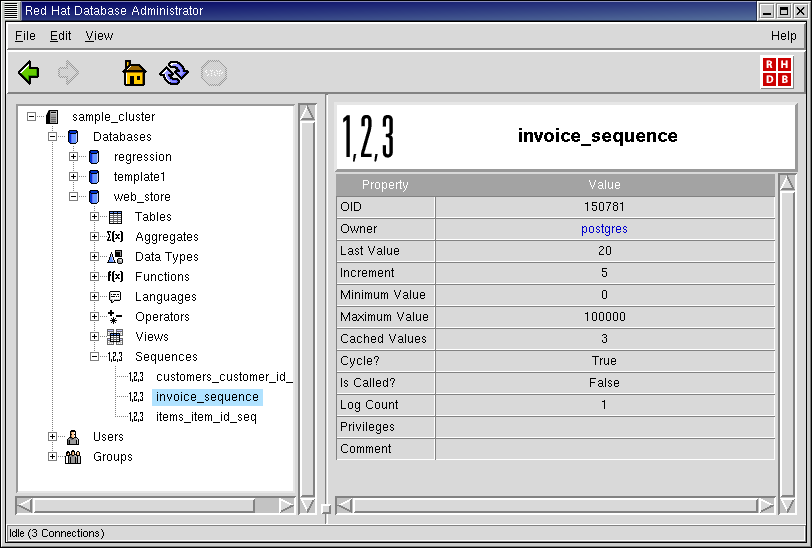
Task: Click the regression database icon
Action: pos(94,157)
